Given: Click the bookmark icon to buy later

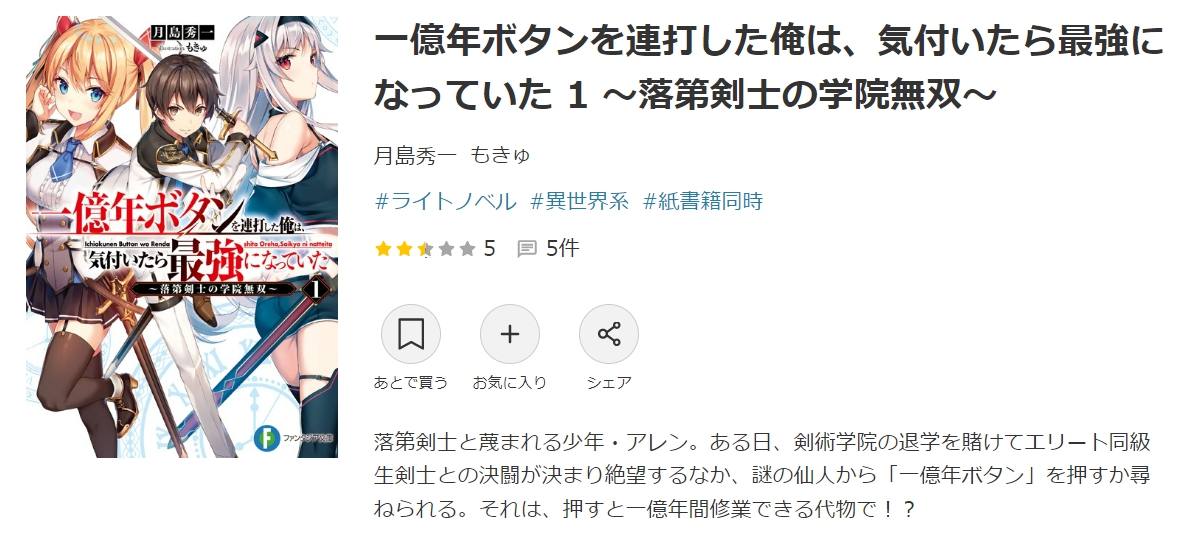Looking at the screenshot, I should [411, 334].
